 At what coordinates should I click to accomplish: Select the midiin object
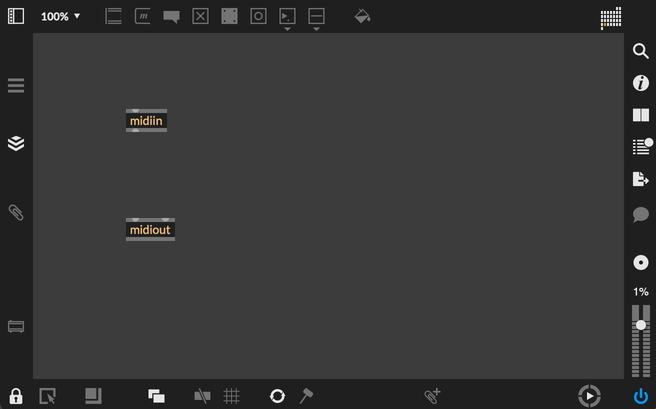click(146, 121)
